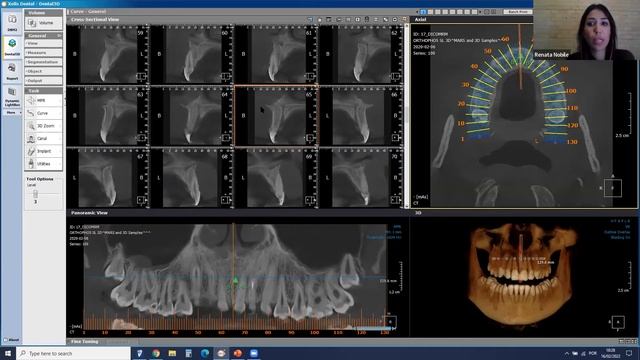Select the Curve task tool

[x=43, y=113]
